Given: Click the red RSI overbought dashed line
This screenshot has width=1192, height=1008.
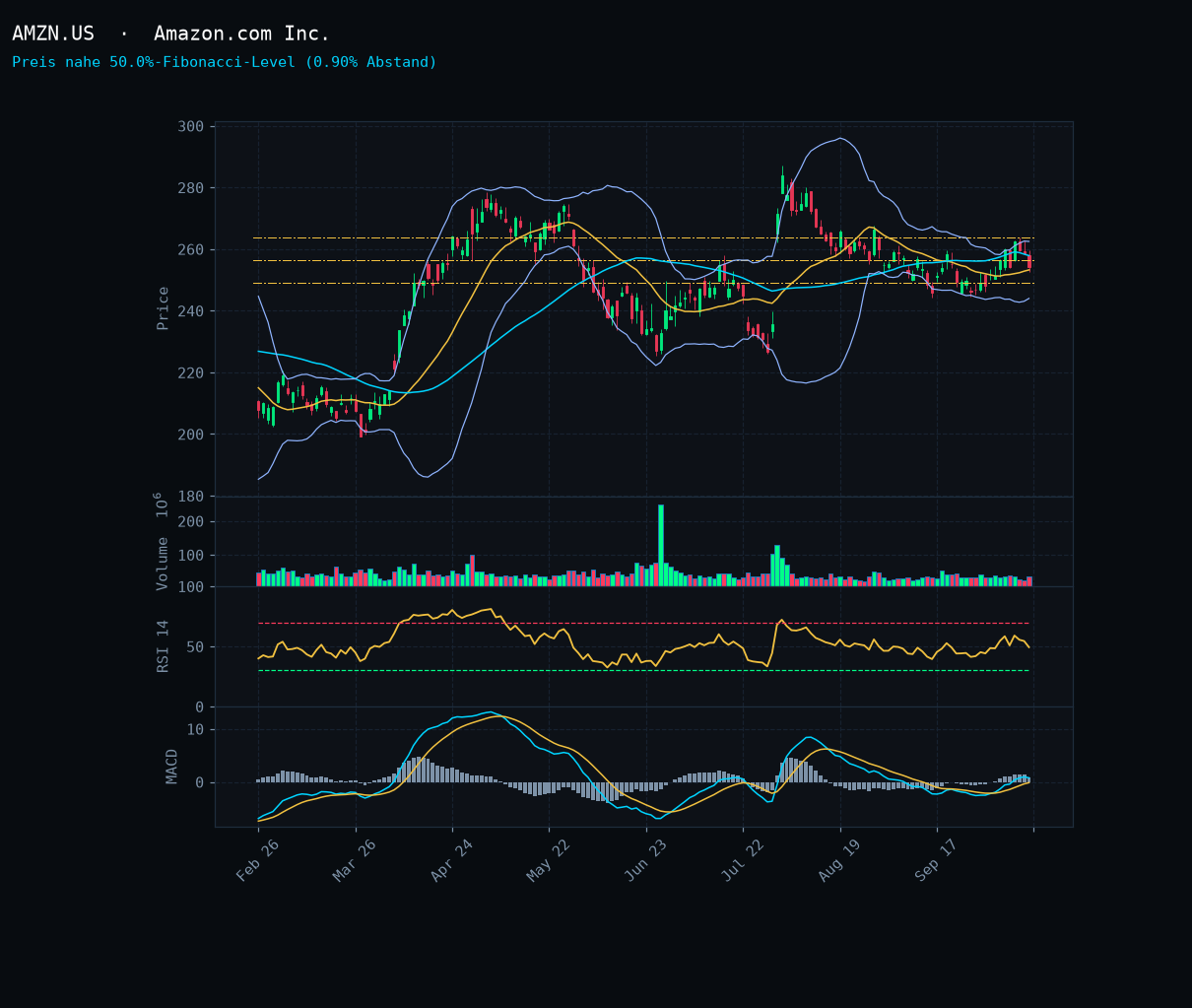Looking at the screenshot, I should (643, 623).
